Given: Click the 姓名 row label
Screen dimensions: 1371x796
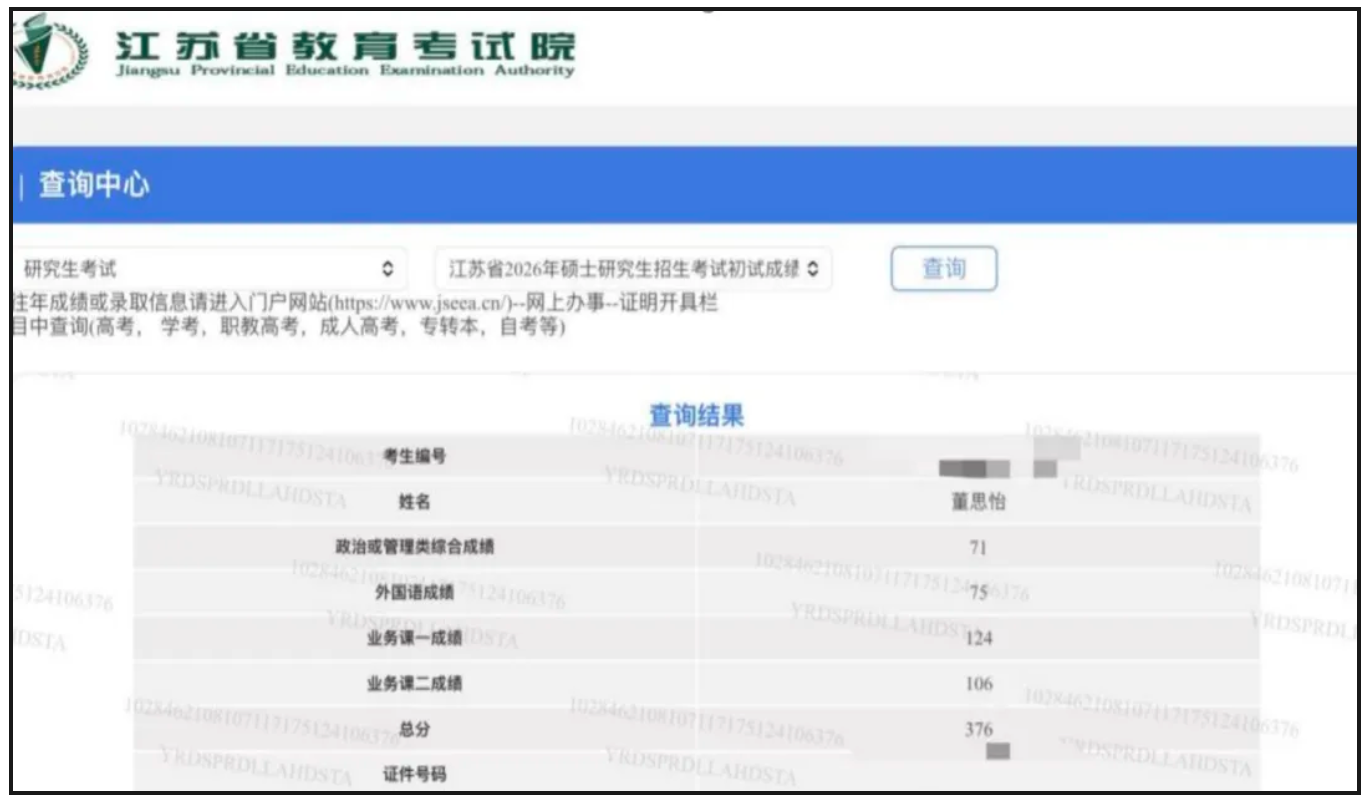Looking at the screenshot, I should point(415,502).
